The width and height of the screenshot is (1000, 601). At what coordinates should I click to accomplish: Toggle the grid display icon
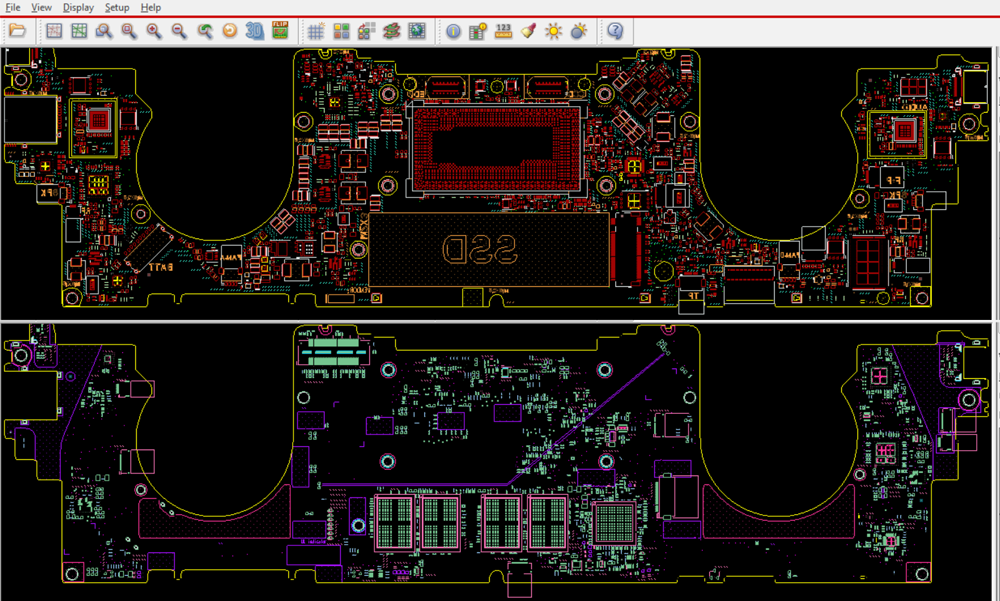316,31
